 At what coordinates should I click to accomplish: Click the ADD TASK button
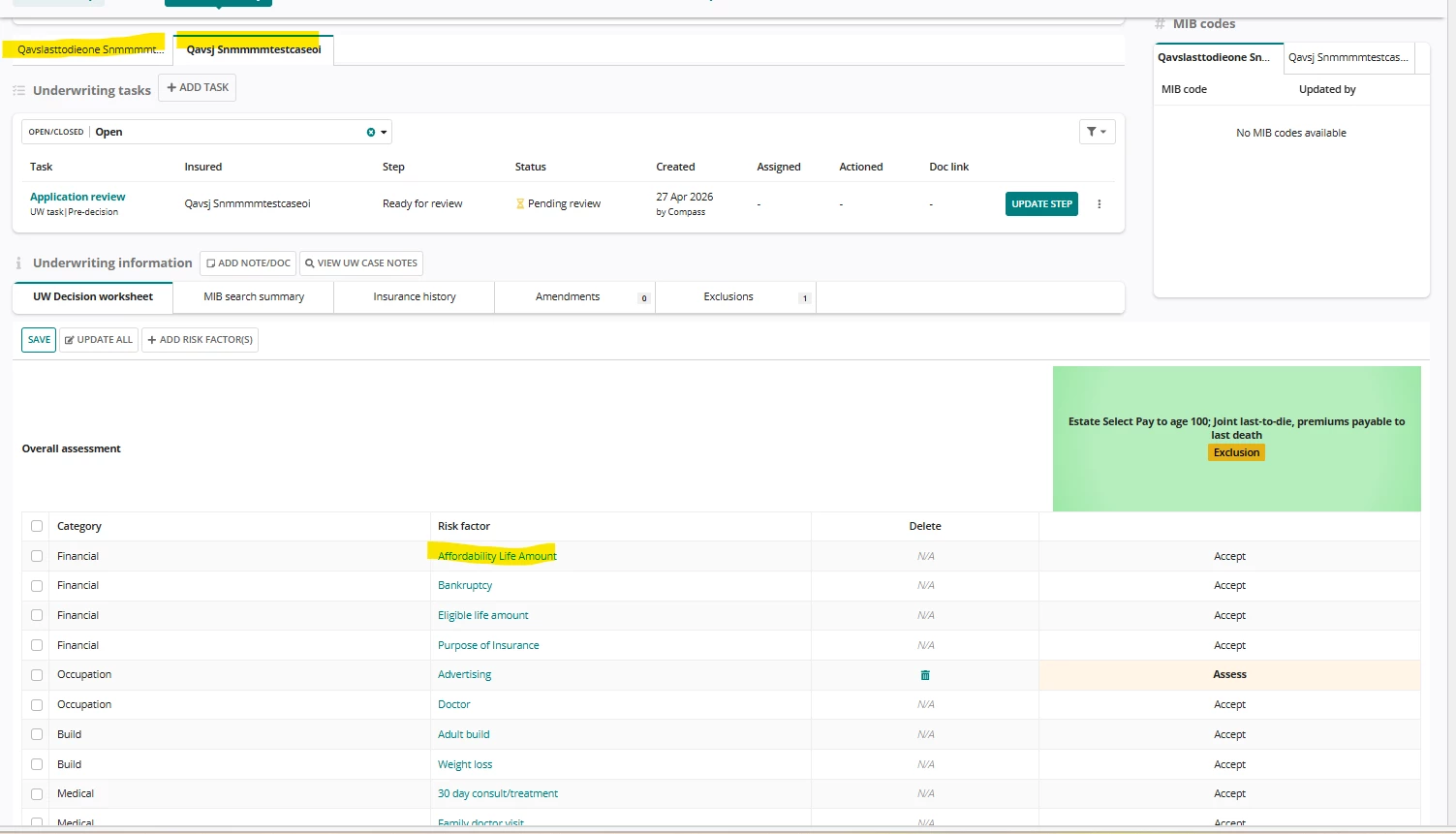198,88
